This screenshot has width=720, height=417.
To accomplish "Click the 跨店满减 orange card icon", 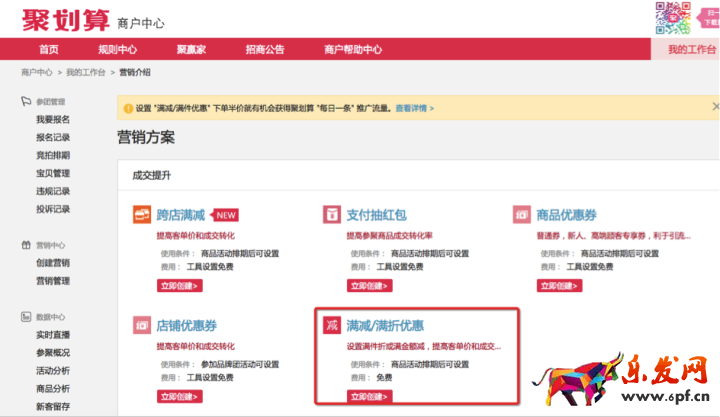I will coord(142,214).
